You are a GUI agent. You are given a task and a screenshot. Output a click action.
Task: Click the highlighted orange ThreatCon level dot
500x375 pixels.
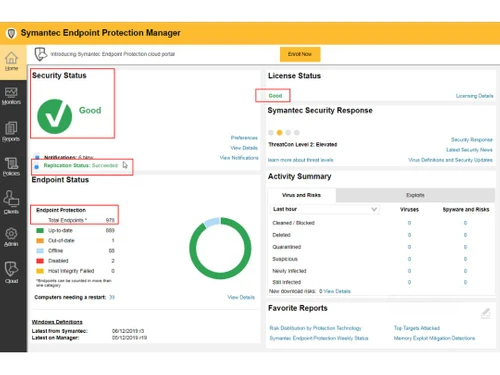(279, 133)
